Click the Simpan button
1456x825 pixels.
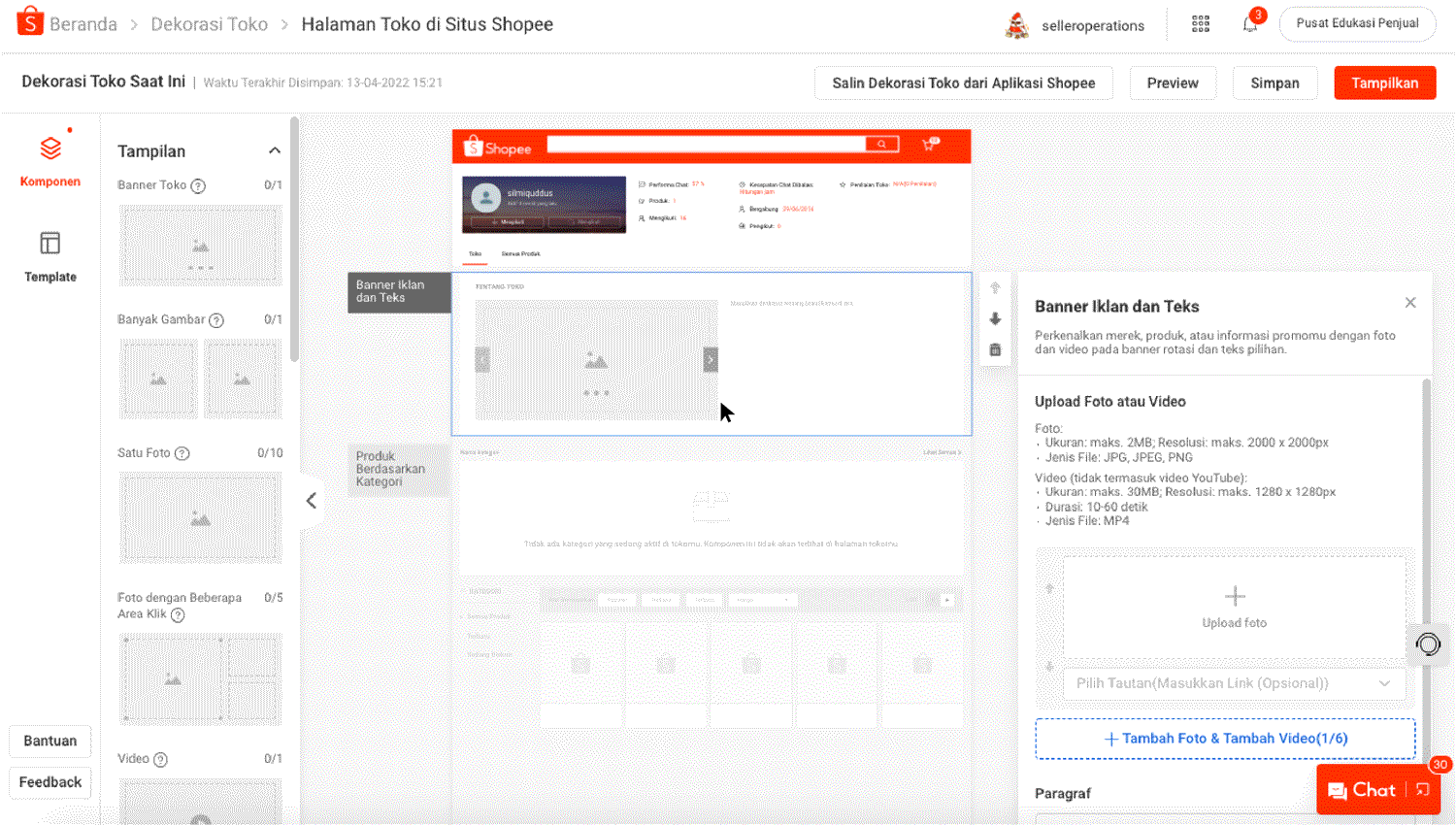1274,83
